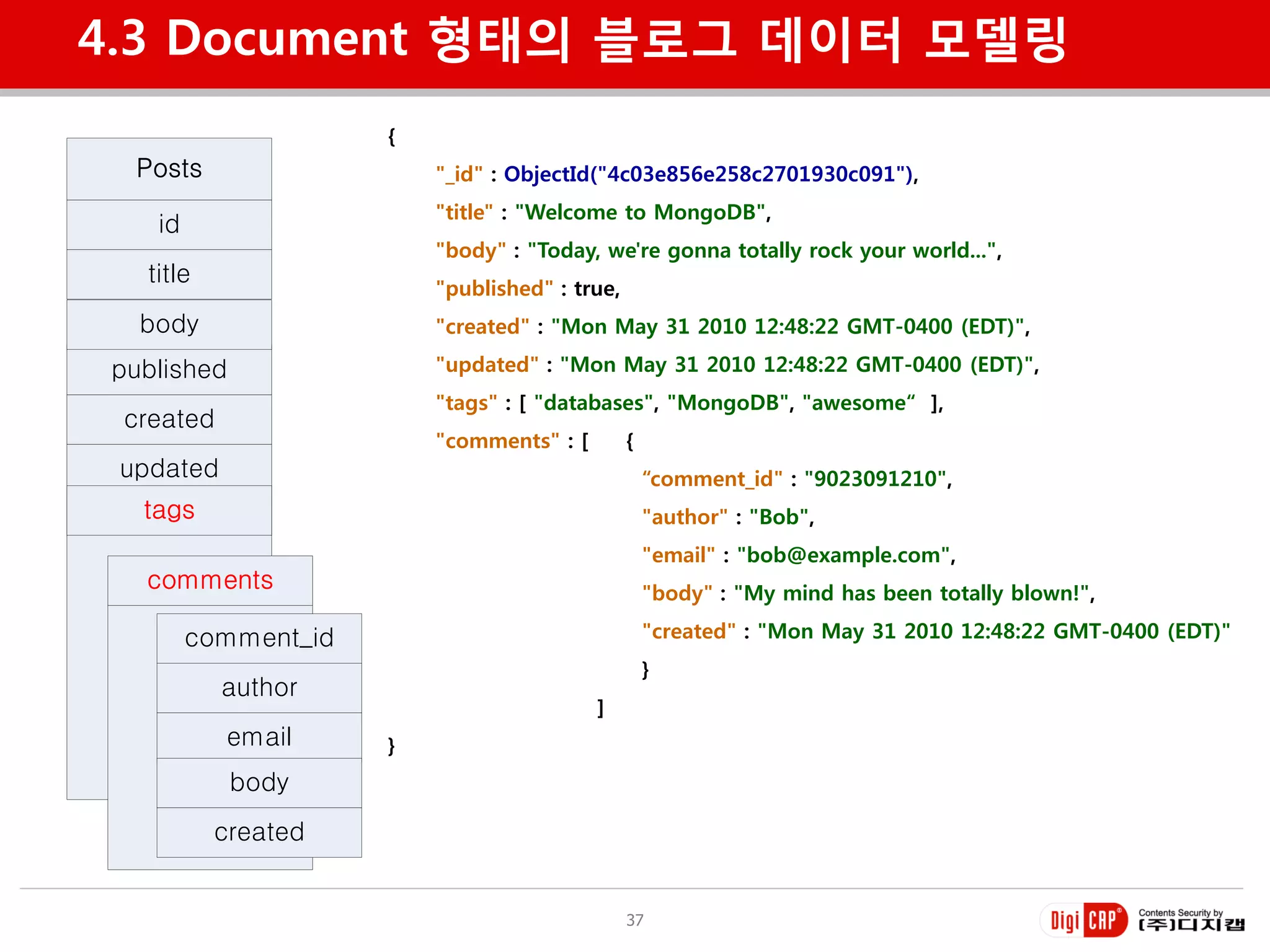This screenshot has width=1270, height=952.
Task: Click the red tags field
Action: click(x=169, y=510)
